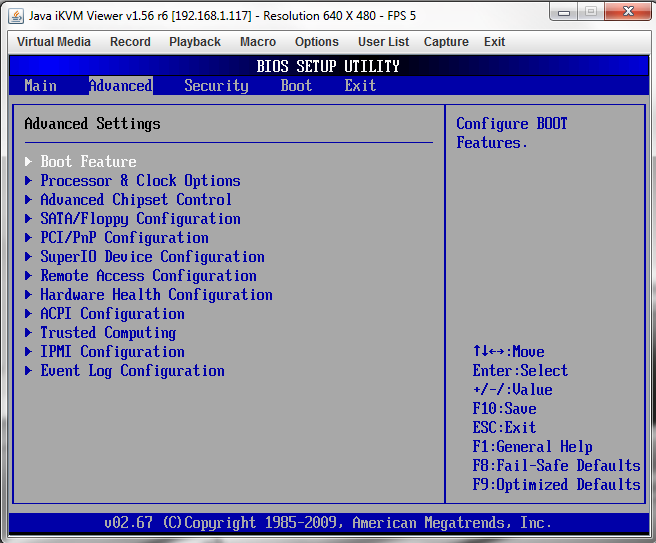Image resolution: width=656 pixels, height=543 pixels.
Task: Select IPMI Configuration entry
Action: (112, 352)
